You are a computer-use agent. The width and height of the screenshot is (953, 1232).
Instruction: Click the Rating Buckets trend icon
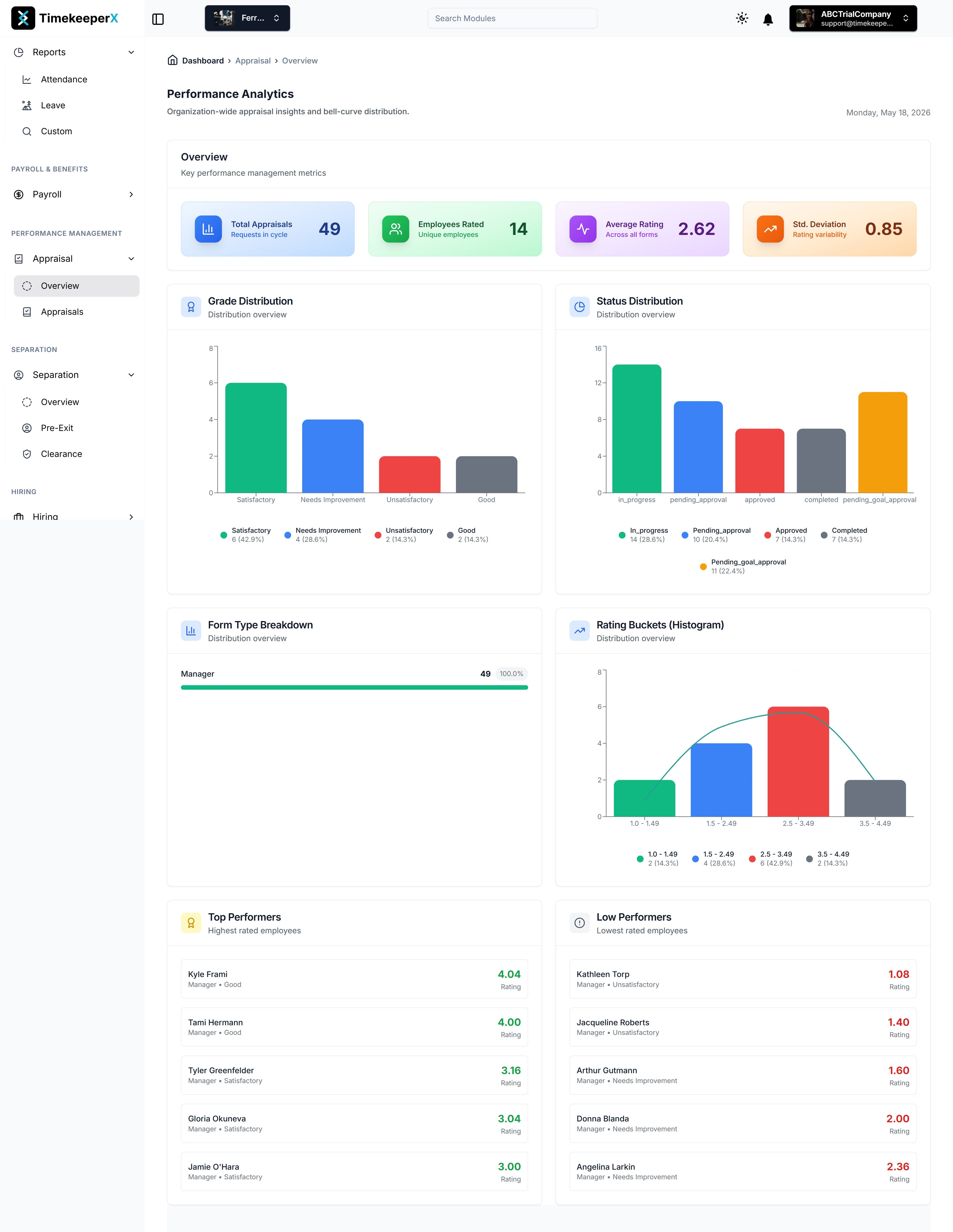pos(579,631)
